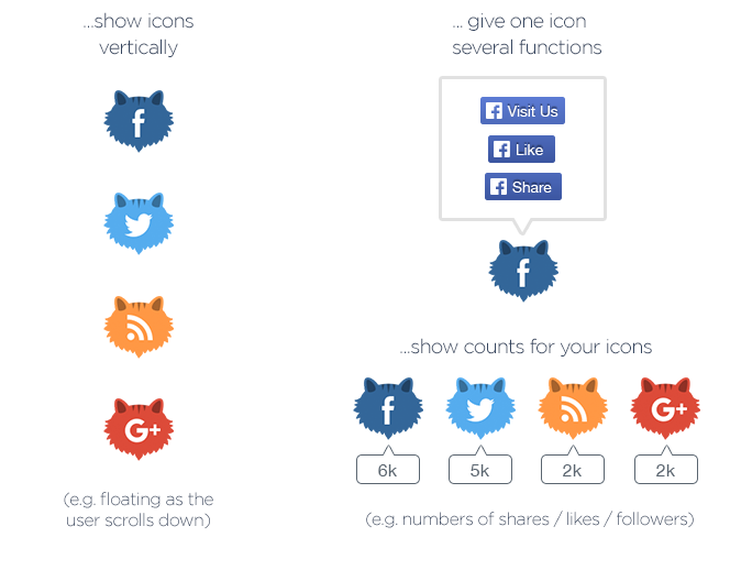The image size is (752, 562).
Task: Click the 'numbers of shares / likes / followers' caption
Action: coord(530,519)
